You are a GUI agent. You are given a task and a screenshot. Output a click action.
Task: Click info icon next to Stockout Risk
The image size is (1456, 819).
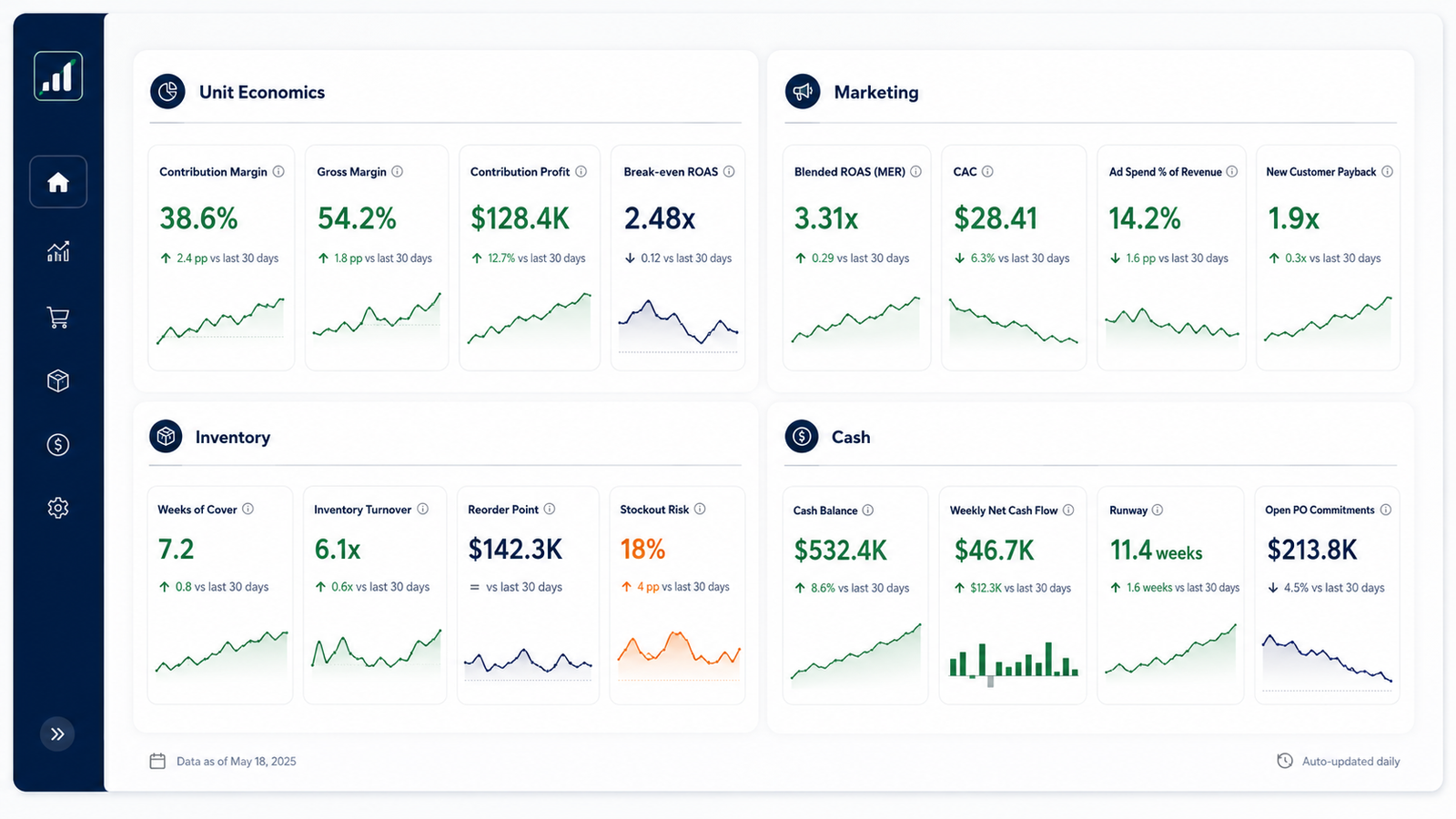tap(700, 509)
